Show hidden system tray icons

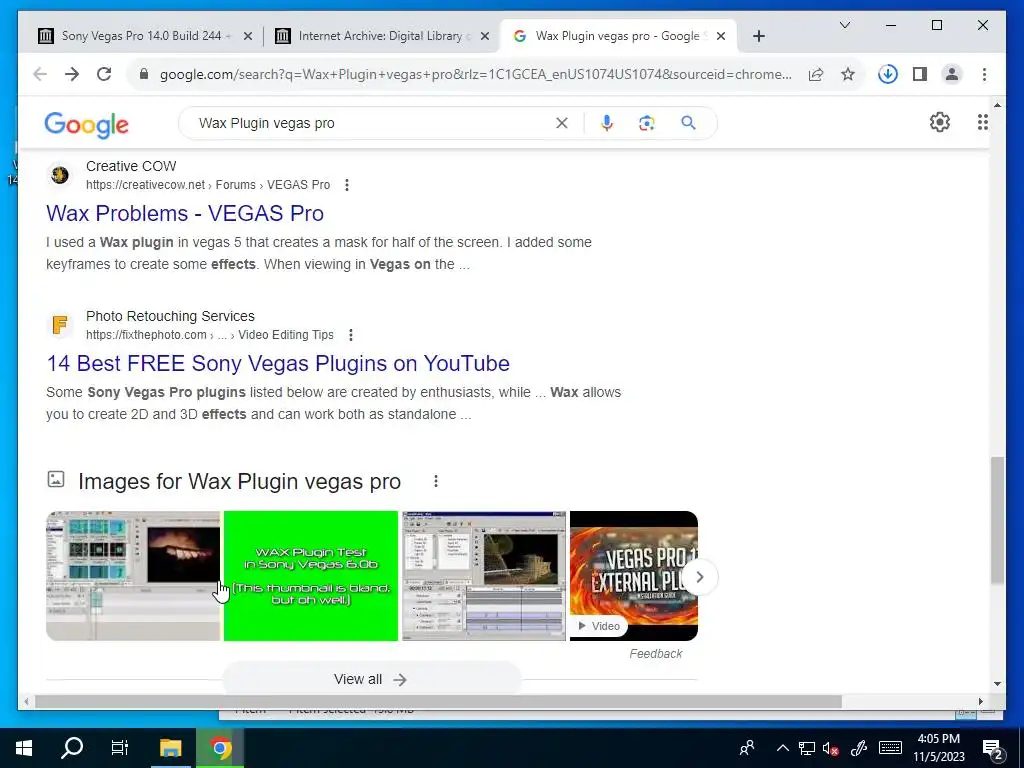click(x=782, y=748)
